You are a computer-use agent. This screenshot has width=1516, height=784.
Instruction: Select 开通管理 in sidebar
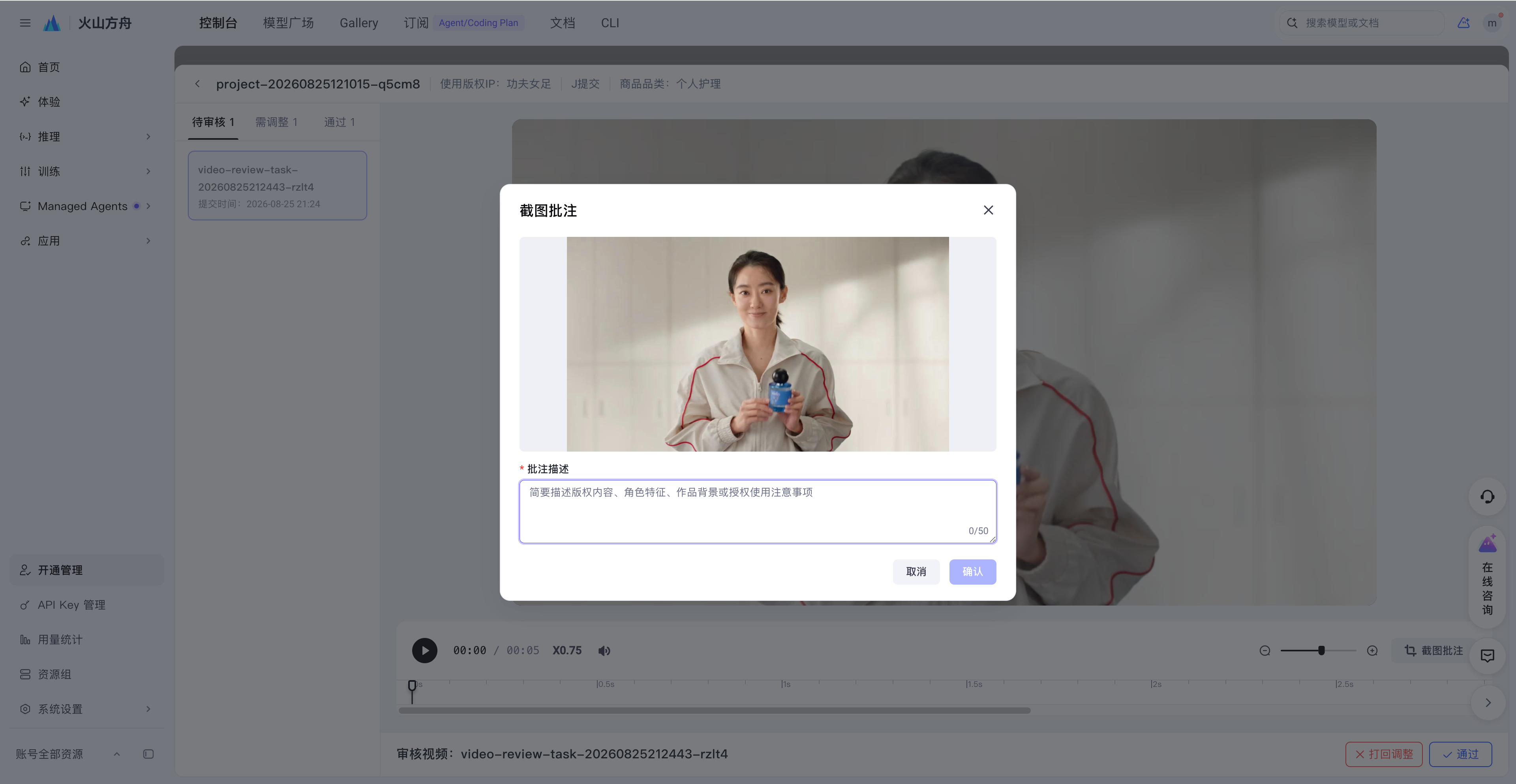tap(86, 570)
